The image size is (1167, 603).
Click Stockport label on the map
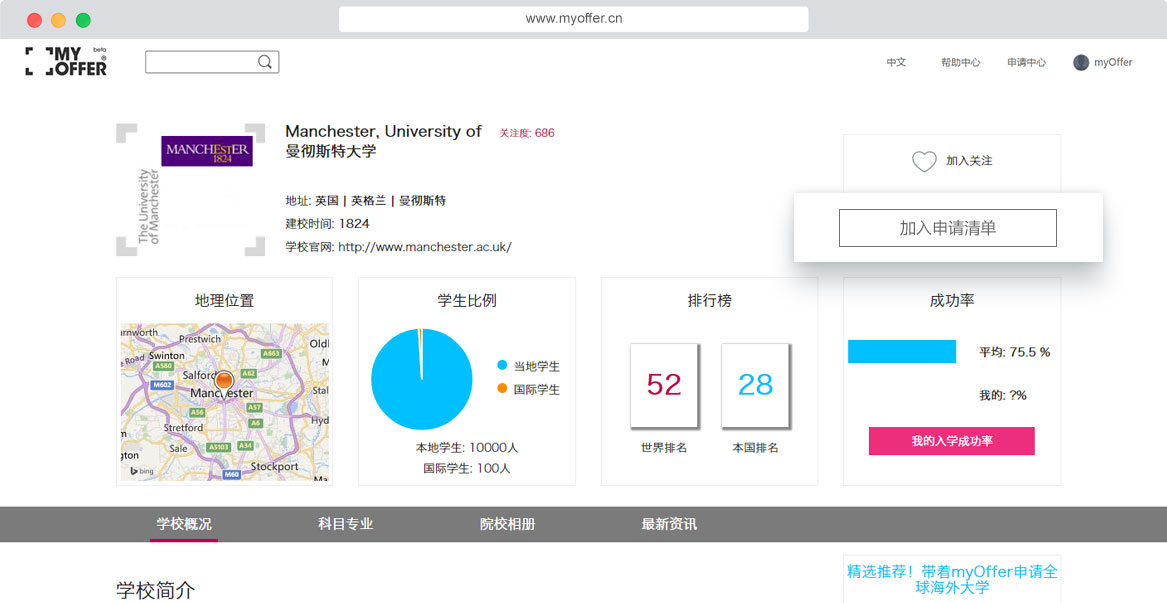pos(274,467)
